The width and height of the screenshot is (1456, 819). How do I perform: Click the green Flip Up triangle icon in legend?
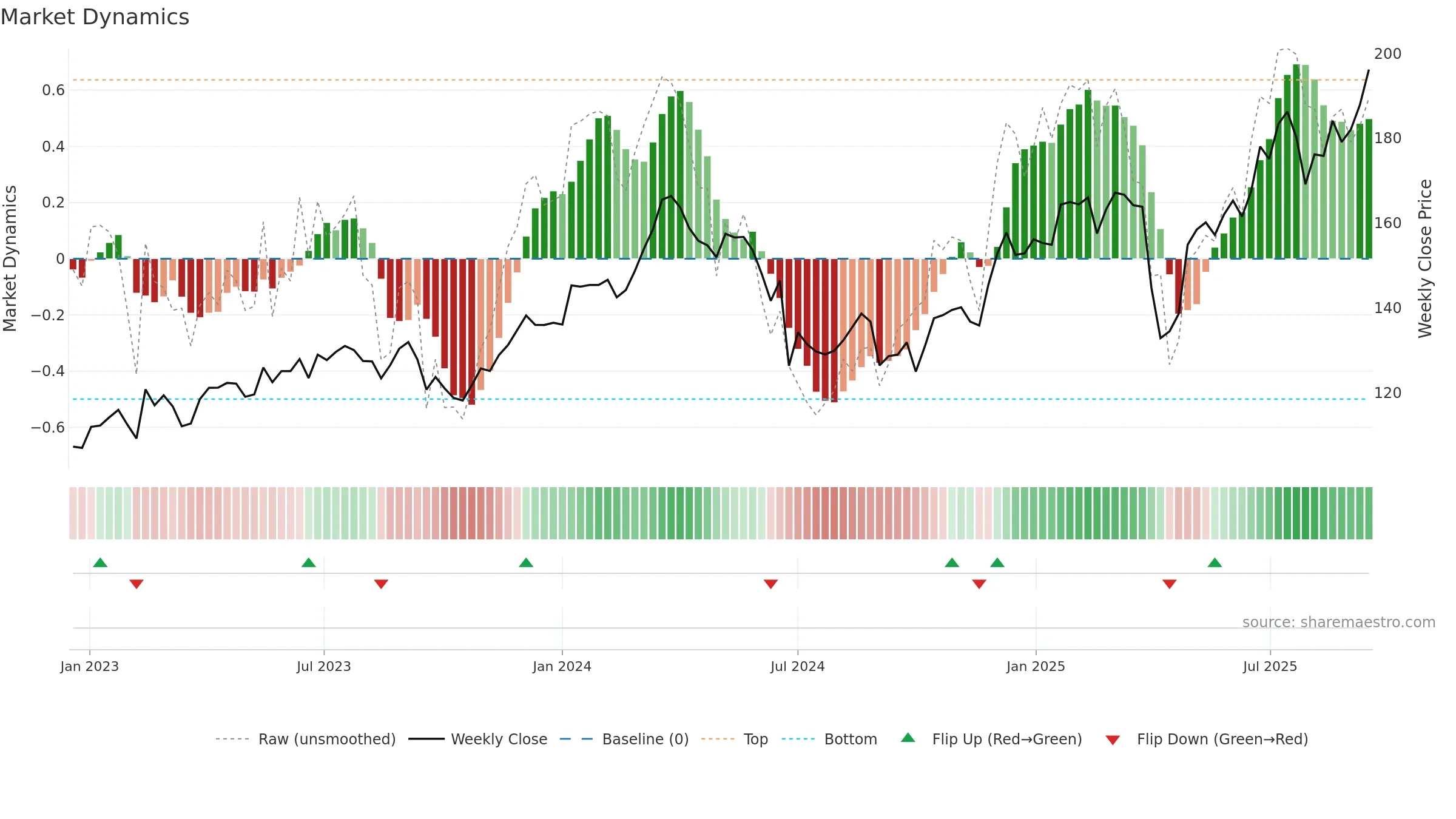tap(908, 738)
